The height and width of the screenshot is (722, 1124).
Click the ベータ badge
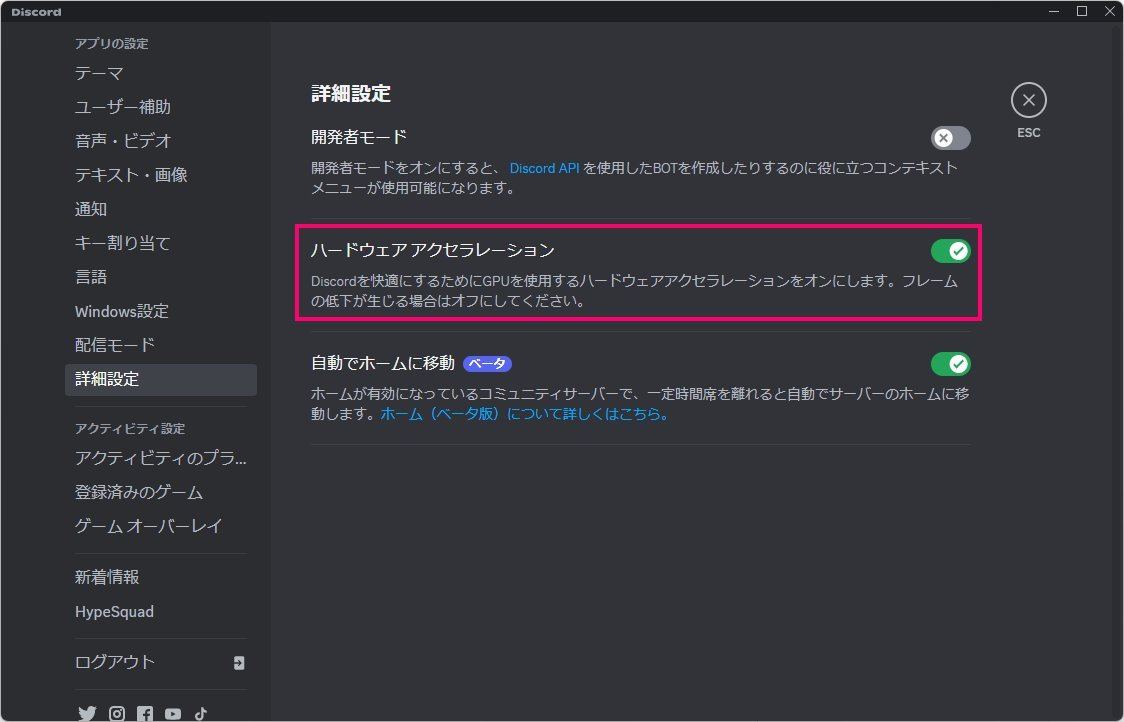click(x=487, y=364)
